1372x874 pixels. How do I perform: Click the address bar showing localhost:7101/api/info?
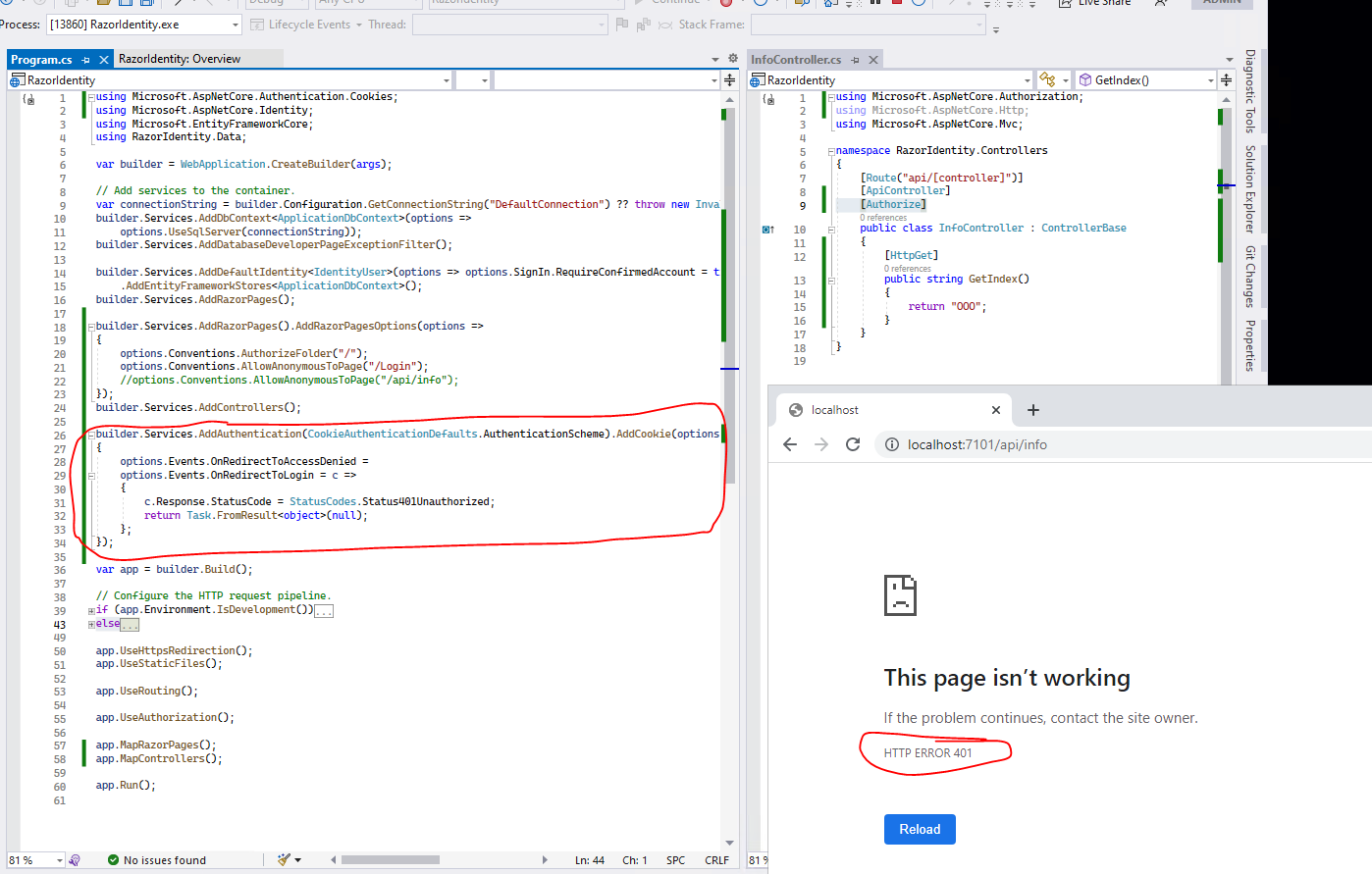[x=1123, y=444]
